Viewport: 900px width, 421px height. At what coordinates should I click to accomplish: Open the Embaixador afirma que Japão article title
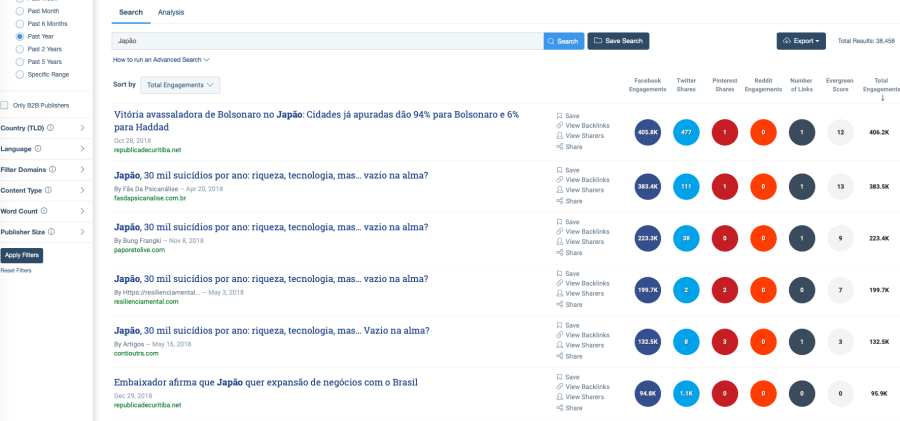266,383
